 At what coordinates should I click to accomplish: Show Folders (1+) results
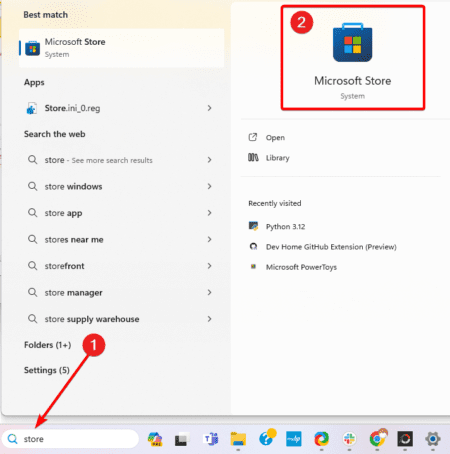[48, 345]
